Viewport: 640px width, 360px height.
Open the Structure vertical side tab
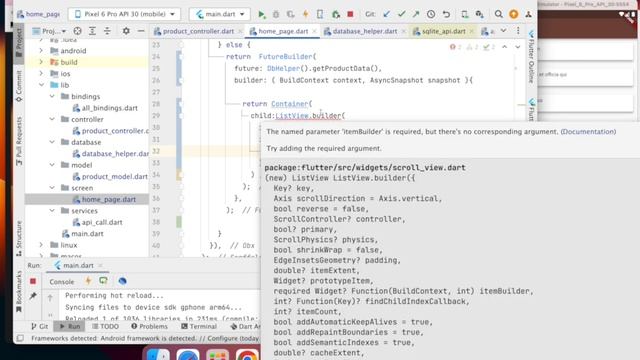(19, 238)
